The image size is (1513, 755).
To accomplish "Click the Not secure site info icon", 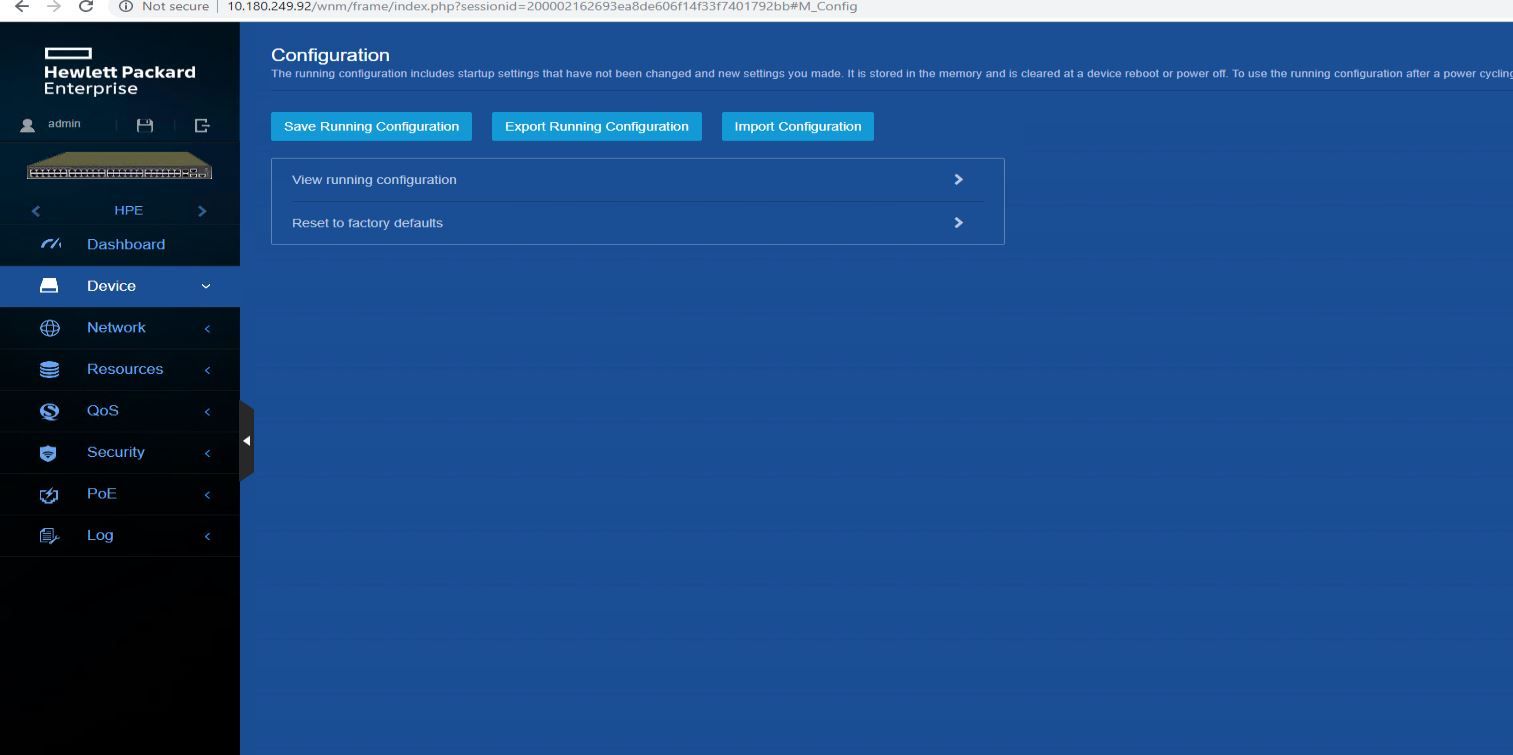I will [x=126, y=6].
